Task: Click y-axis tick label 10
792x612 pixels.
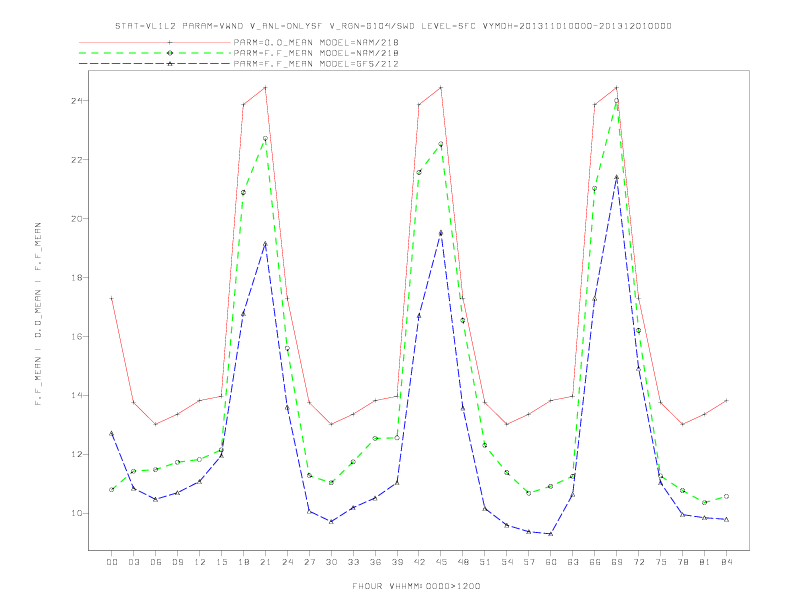Action: click(x=77, y=513)
